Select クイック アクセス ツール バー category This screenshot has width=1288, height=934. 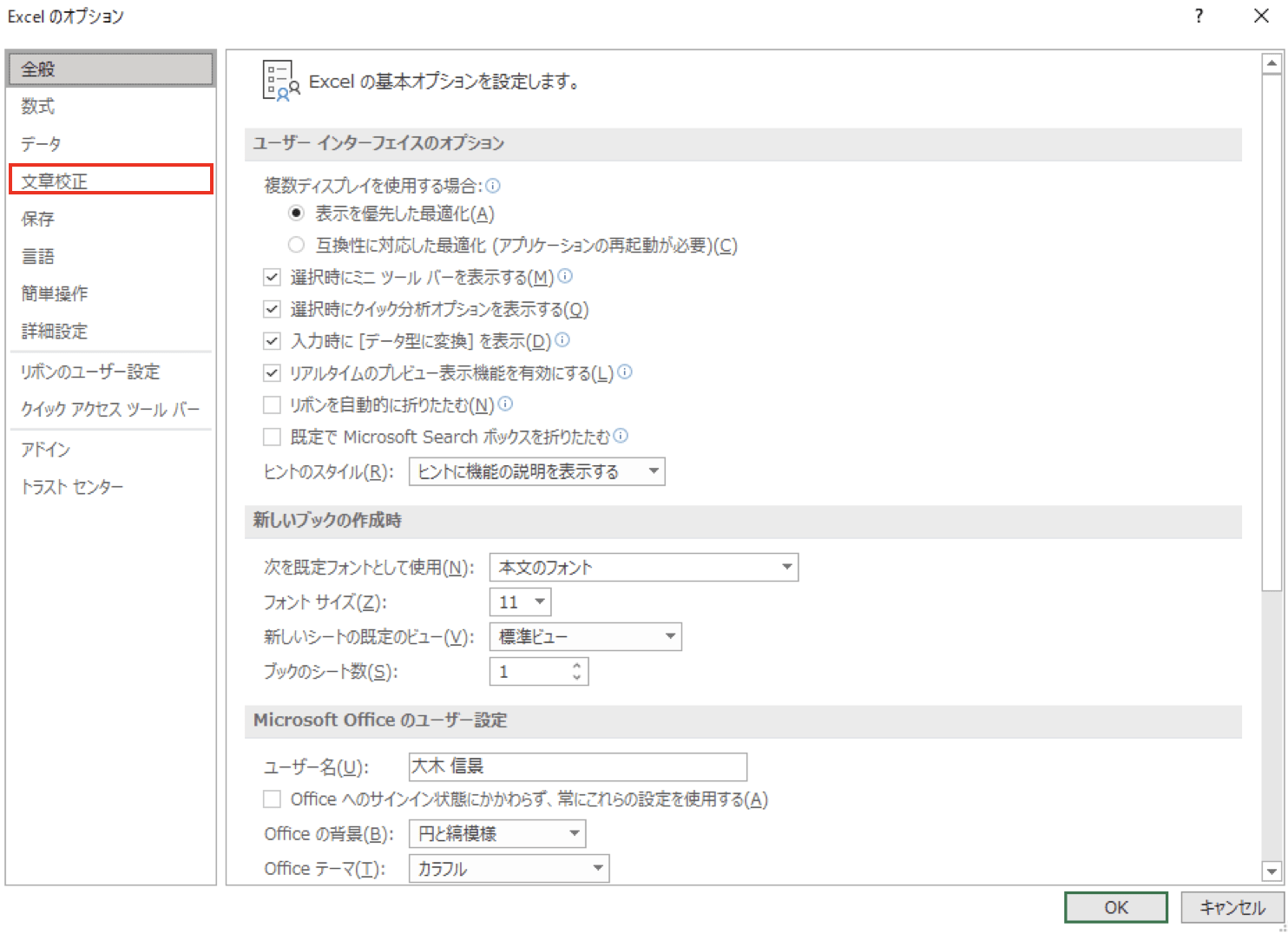(x=111, y=409)
